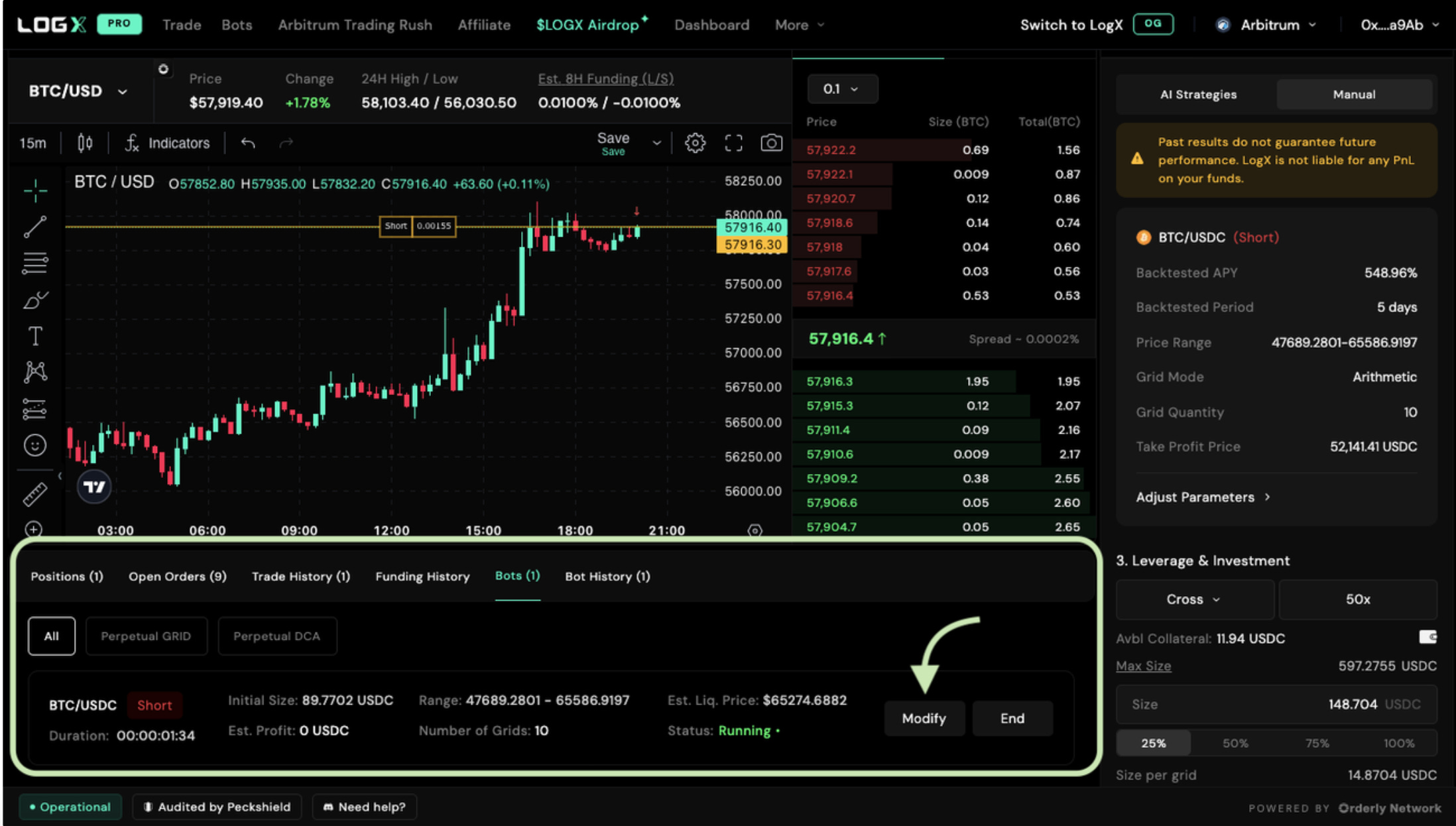The width and height of the screenshot is (1456, 826).
Task: Open the Bots (1) tab
Action: click(x=517, y=575)
